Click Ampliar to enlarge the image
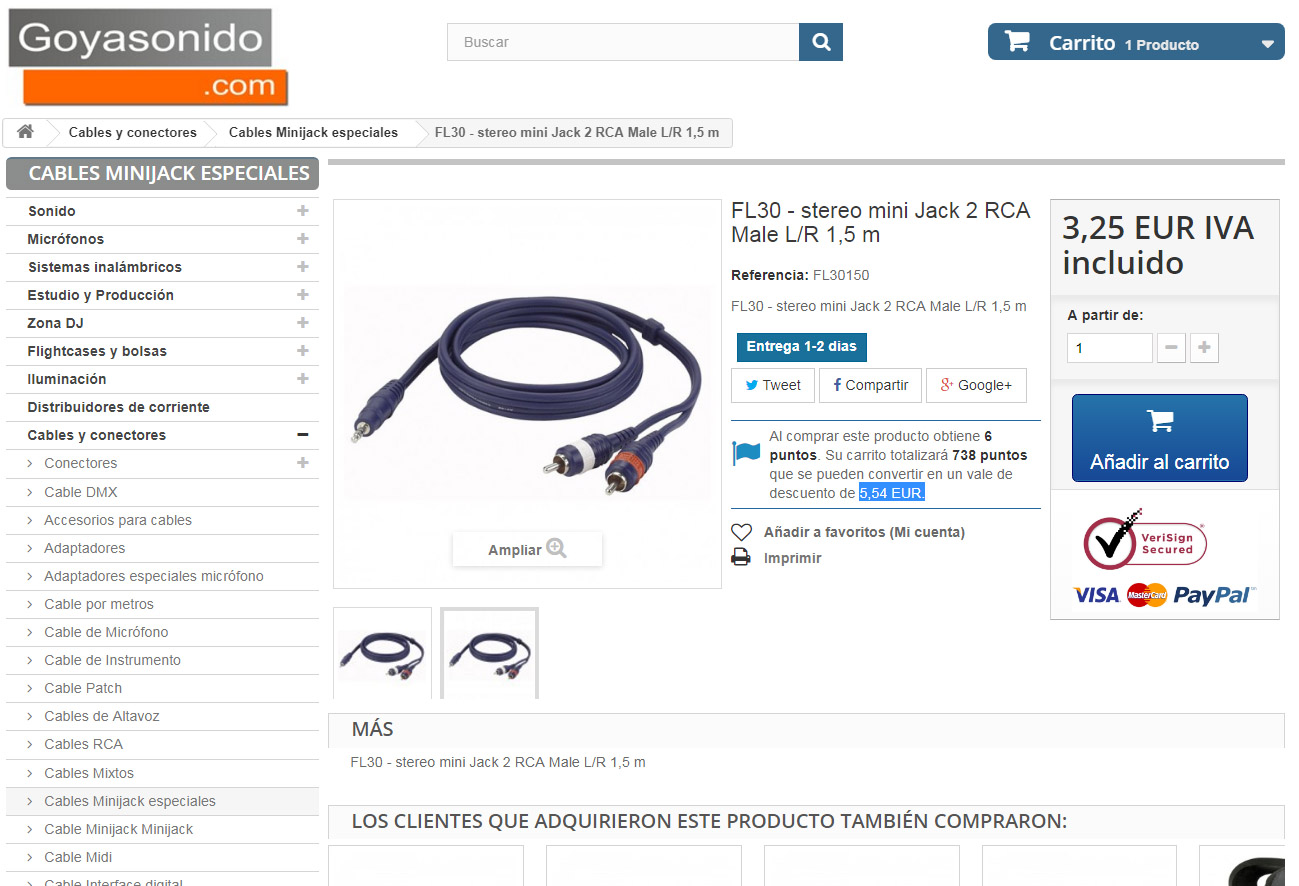Viewport: 1299px width, 886px height. tap(527, 549)
